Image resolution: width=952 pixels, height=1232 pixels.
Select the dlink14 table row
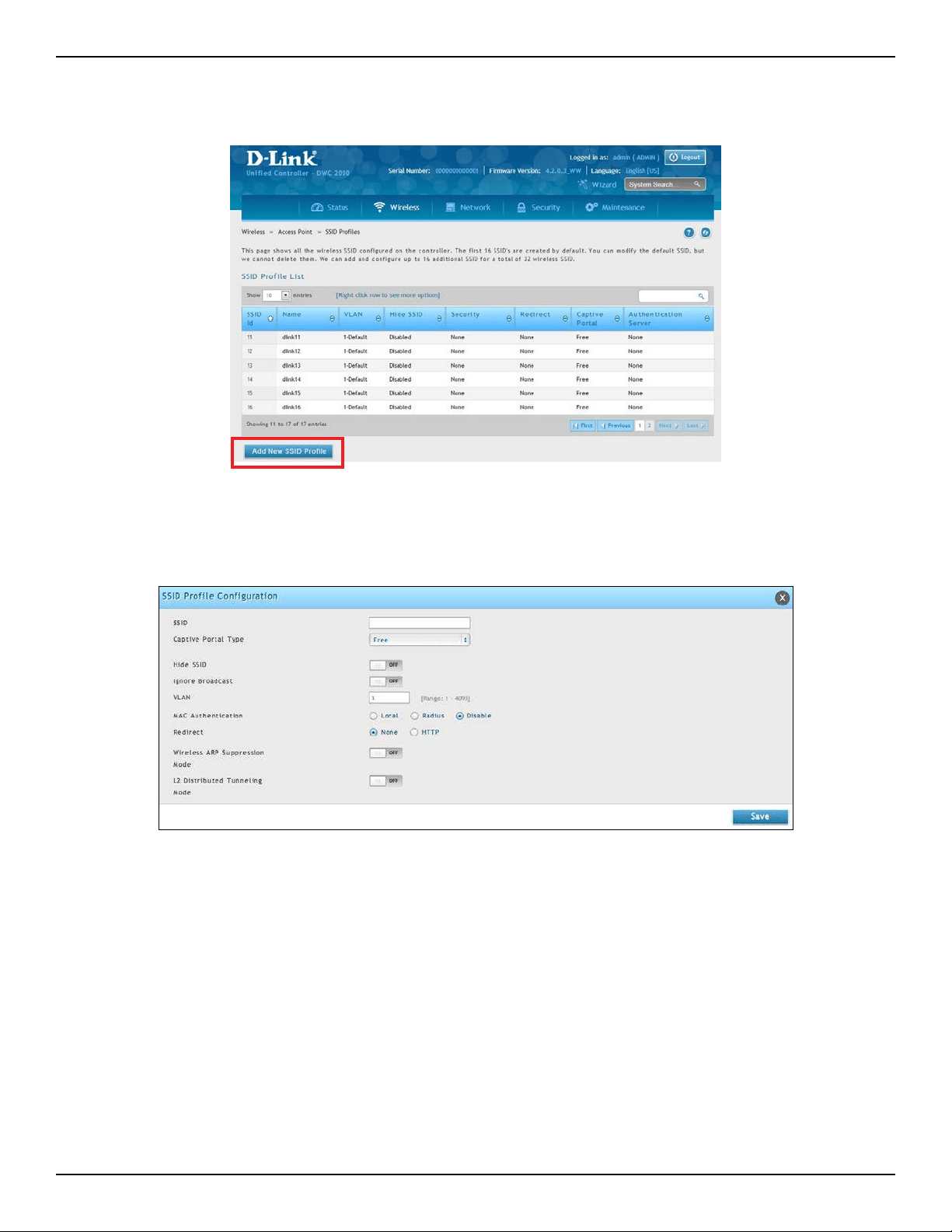[477, 379]
